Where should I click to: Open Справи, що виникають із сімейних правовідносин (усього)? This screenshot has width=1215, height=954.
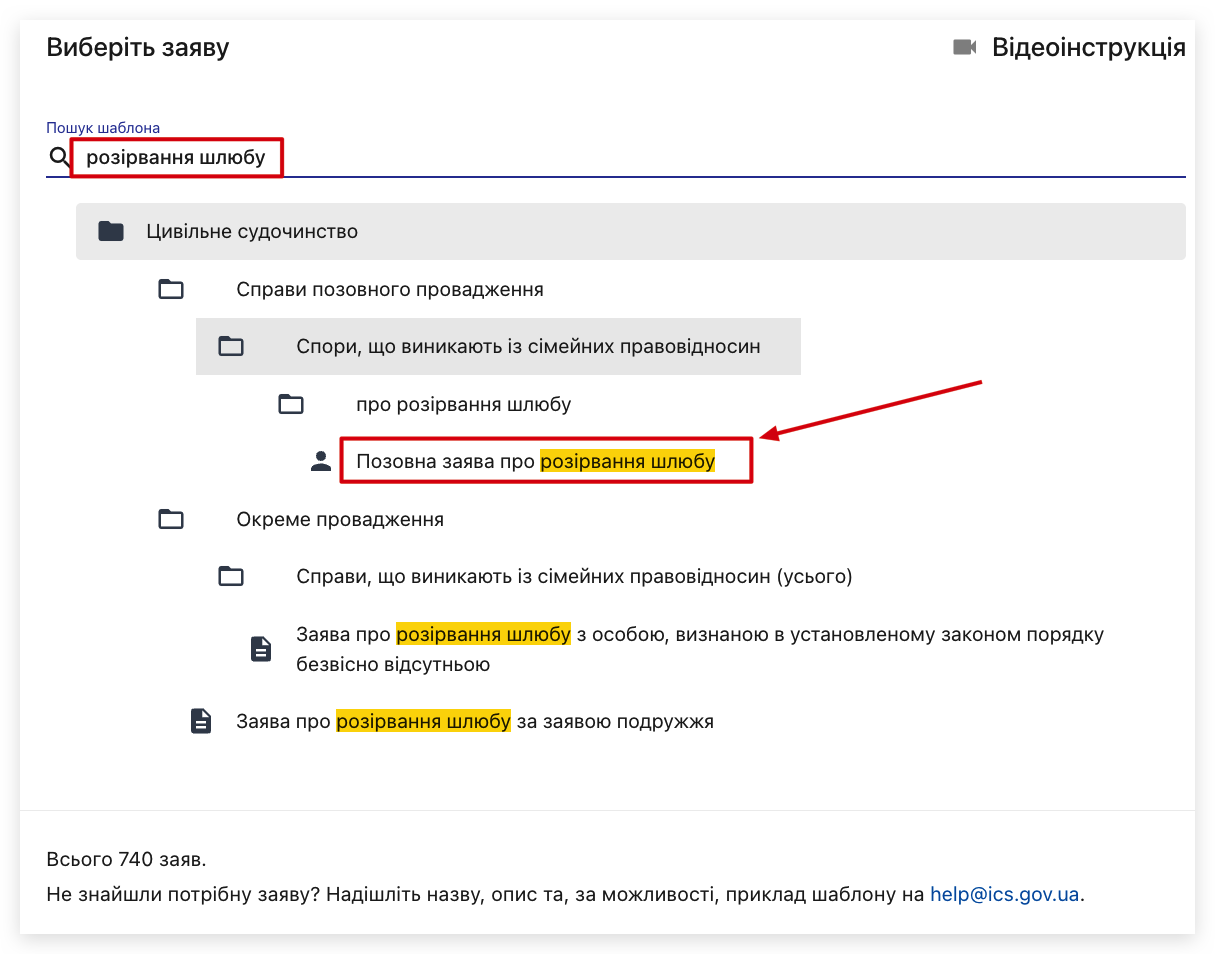pyautogui.click(x=574, y=577)
